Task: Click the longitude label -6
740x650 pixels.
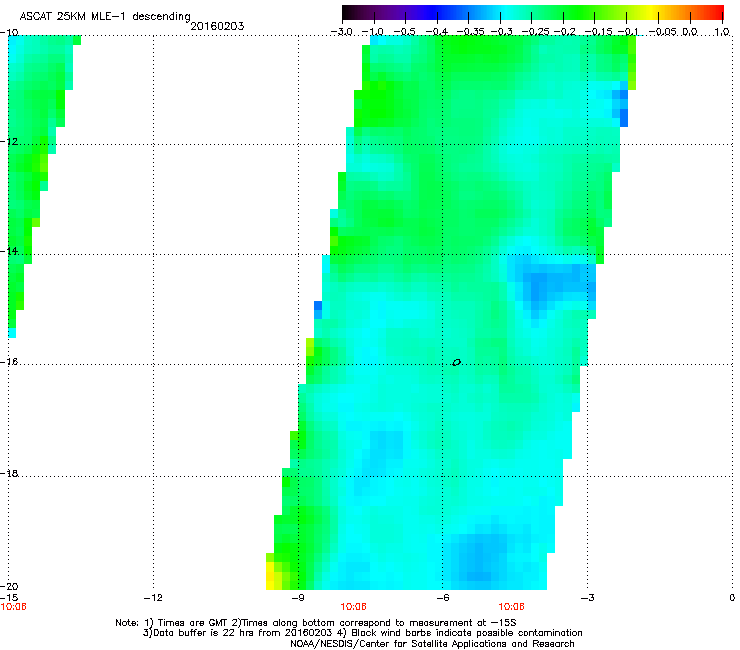Action: 442,598
